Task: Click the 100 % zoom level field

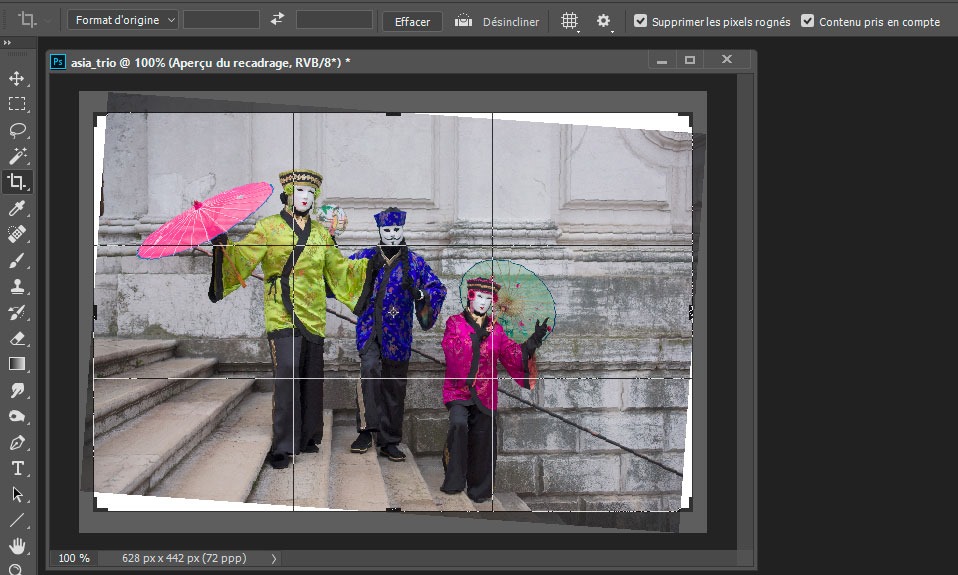Action: [x=74, y=558]
